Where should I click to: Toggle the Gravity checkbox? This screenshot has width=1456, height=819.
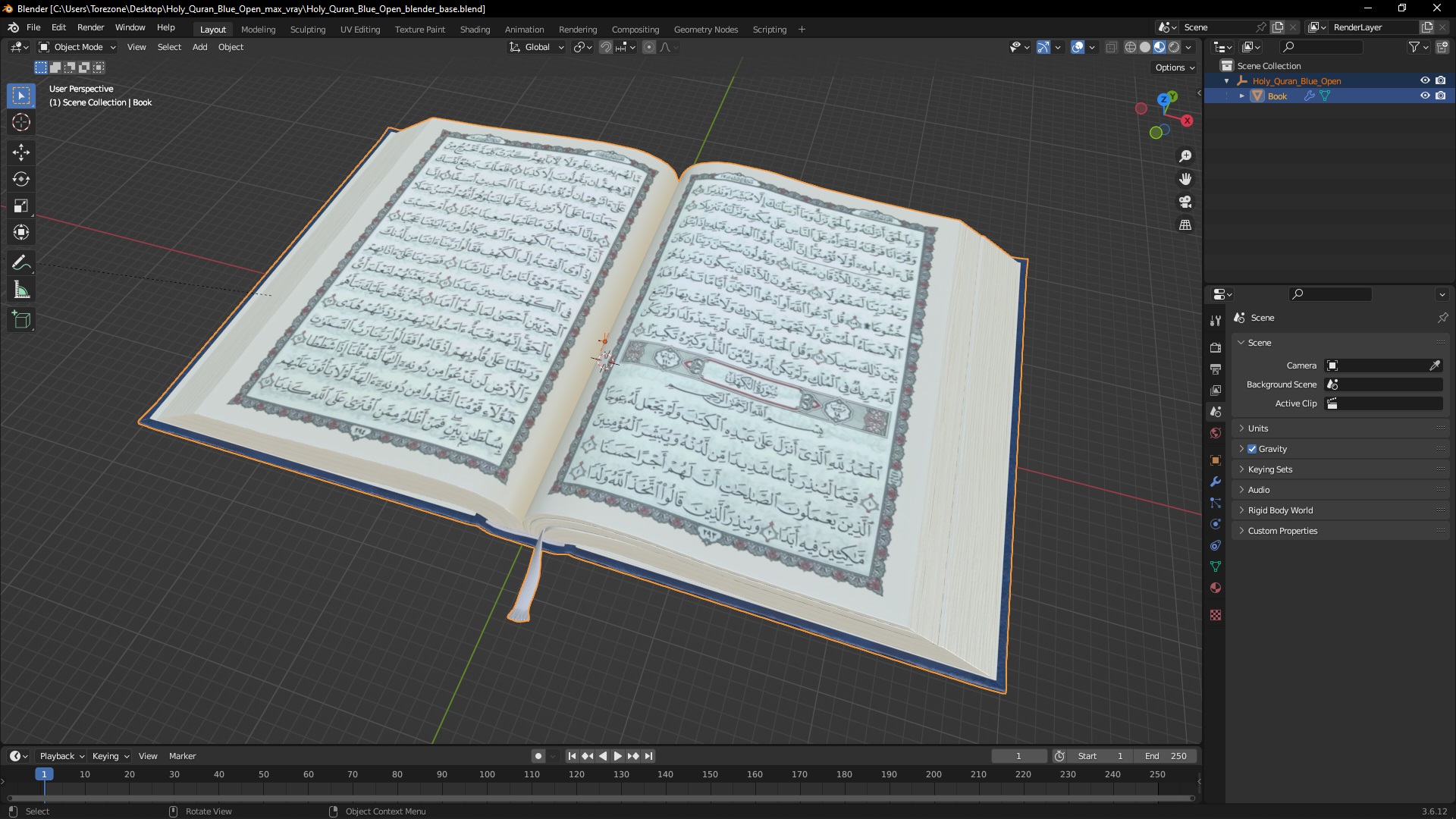tap(1252, 449)
